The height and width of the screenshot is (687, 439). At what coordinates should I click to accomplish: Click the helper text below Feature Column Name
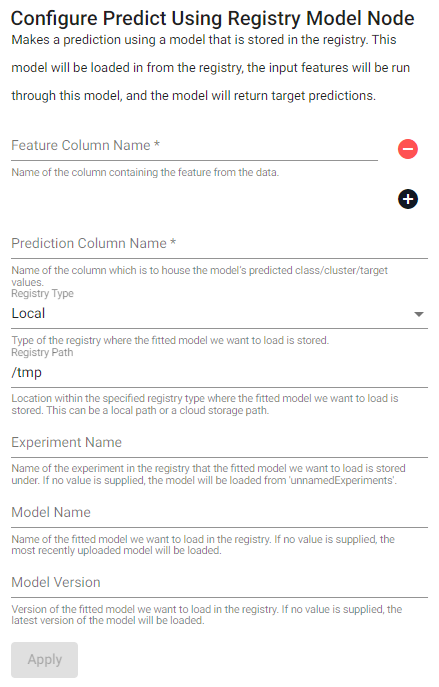click(x=145, y=173)
